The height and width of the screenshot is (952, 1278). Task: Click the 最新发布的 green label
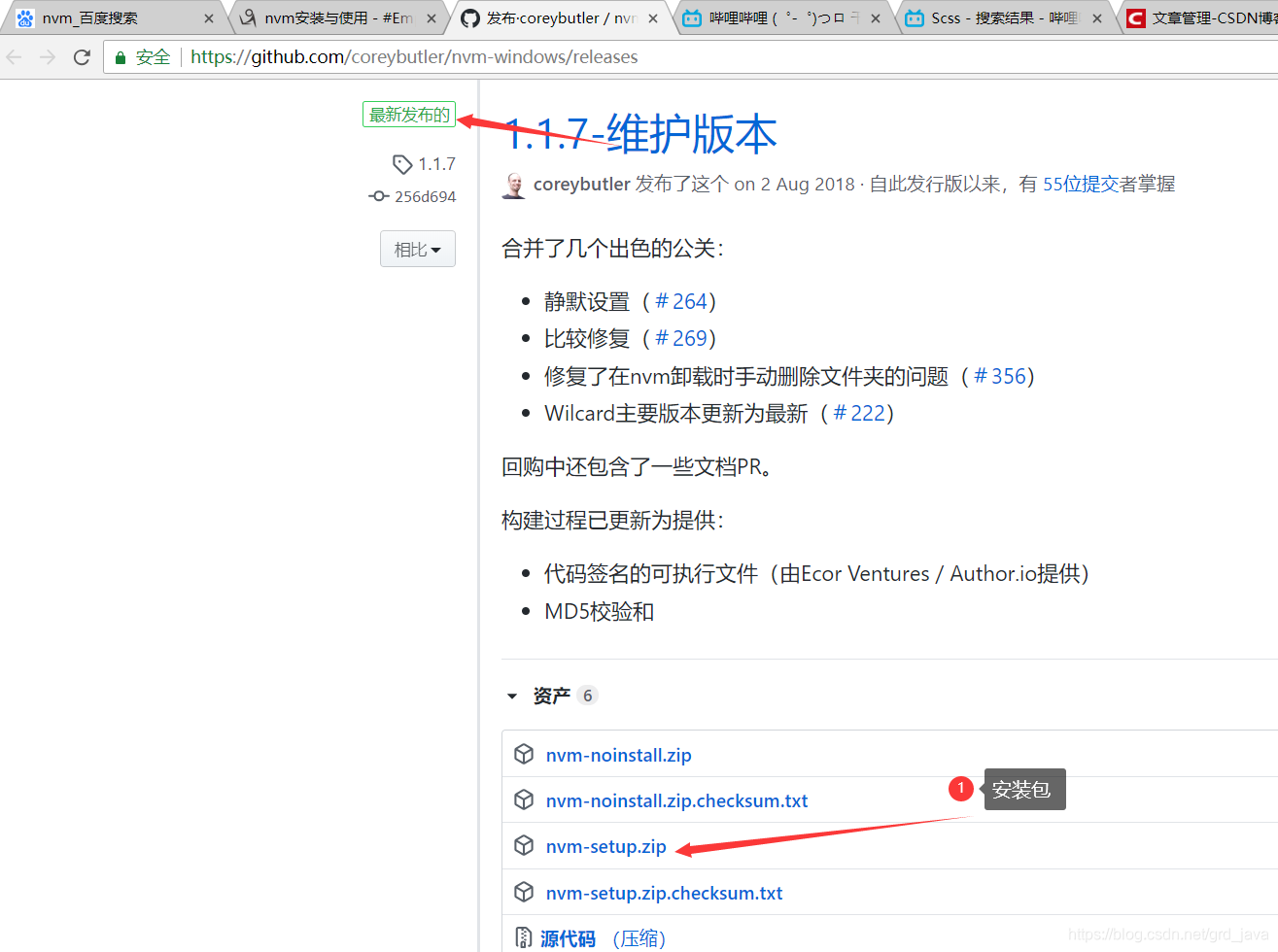pyautogui.click(x=409, y=115)
